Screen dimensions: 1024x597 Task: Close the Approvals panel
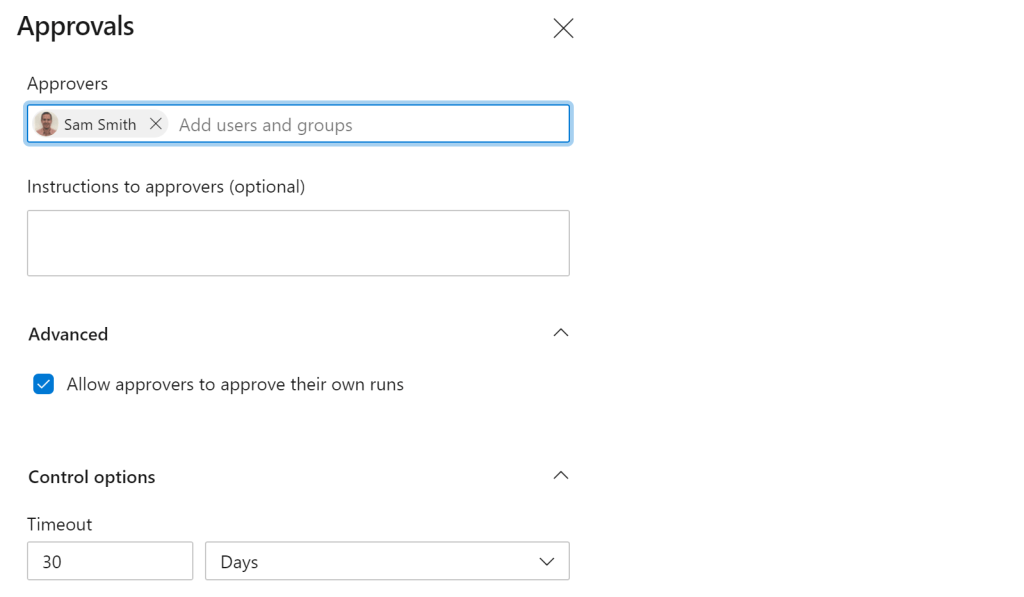point(563,29)
